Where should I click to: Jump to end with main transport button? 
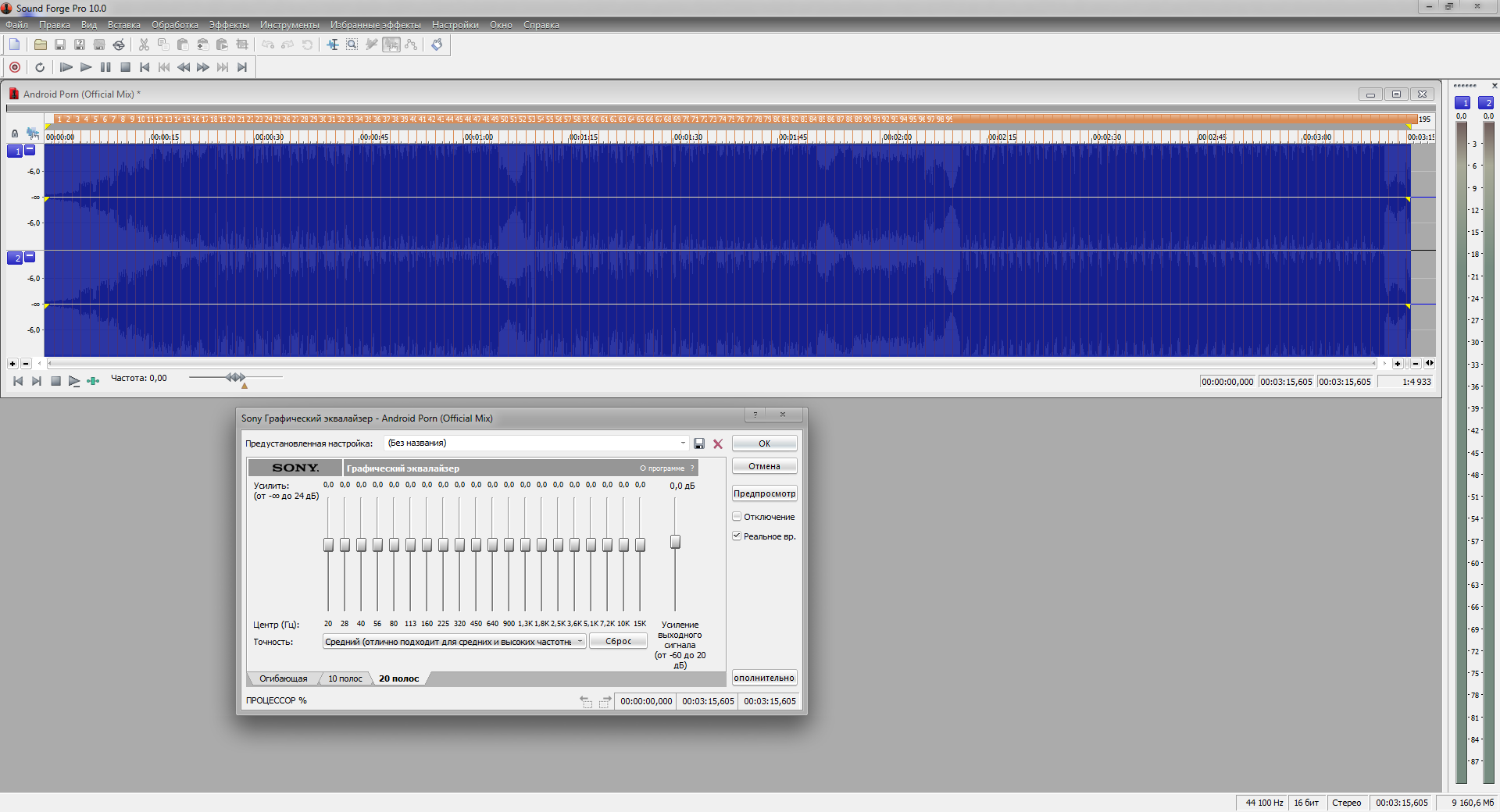coord(242,67)
